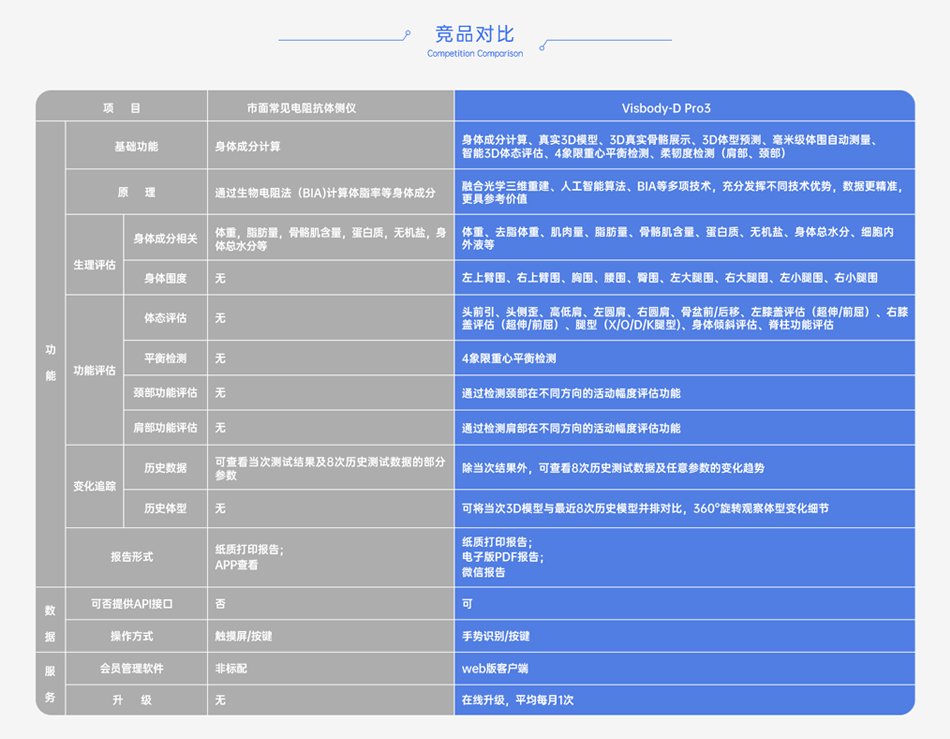Click the "竞品对比" title heading
Screen dimensions: 950x739
474,34
